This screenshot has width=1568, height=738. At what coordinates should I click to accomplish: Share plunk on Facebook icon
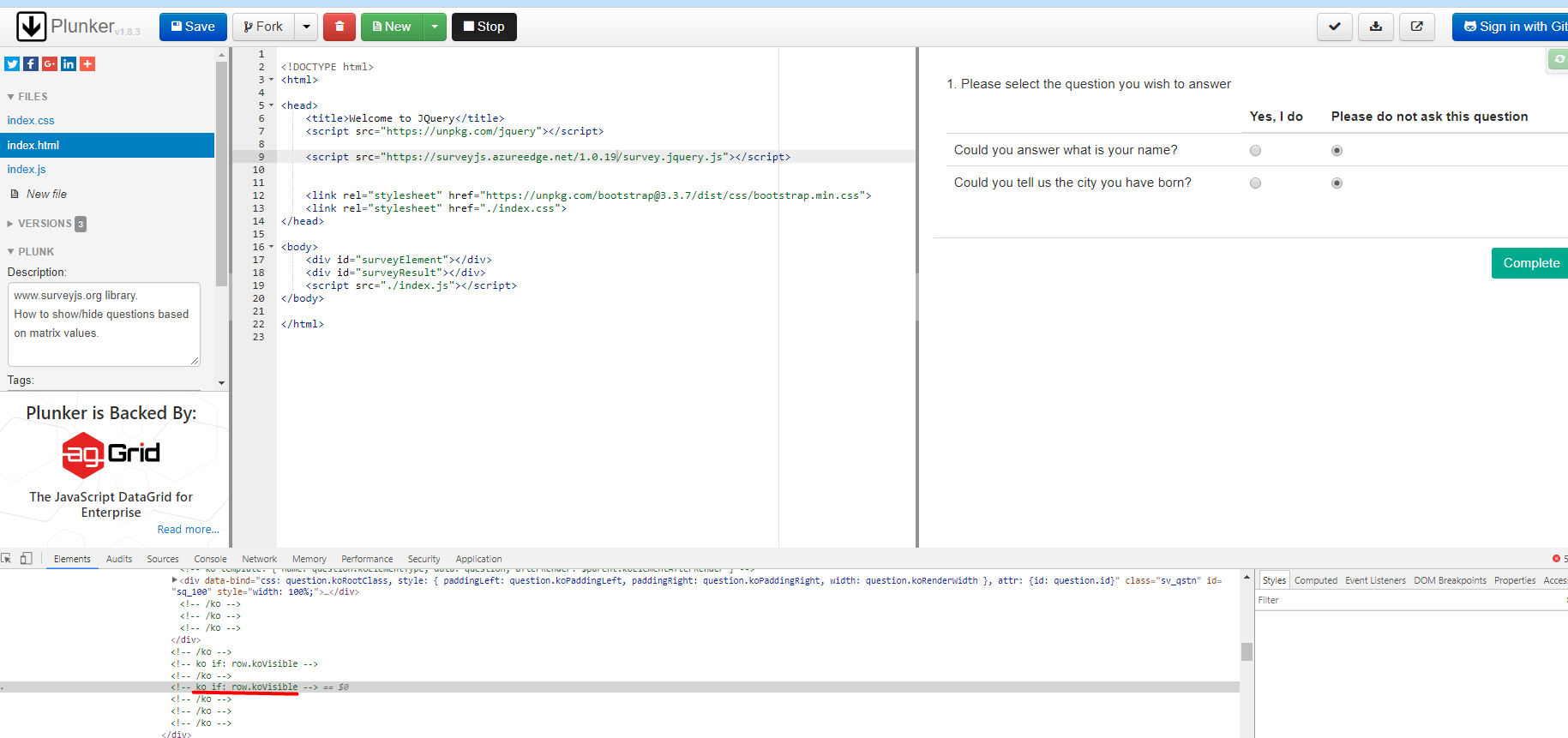pyautogui.click(x=31, y=63)
